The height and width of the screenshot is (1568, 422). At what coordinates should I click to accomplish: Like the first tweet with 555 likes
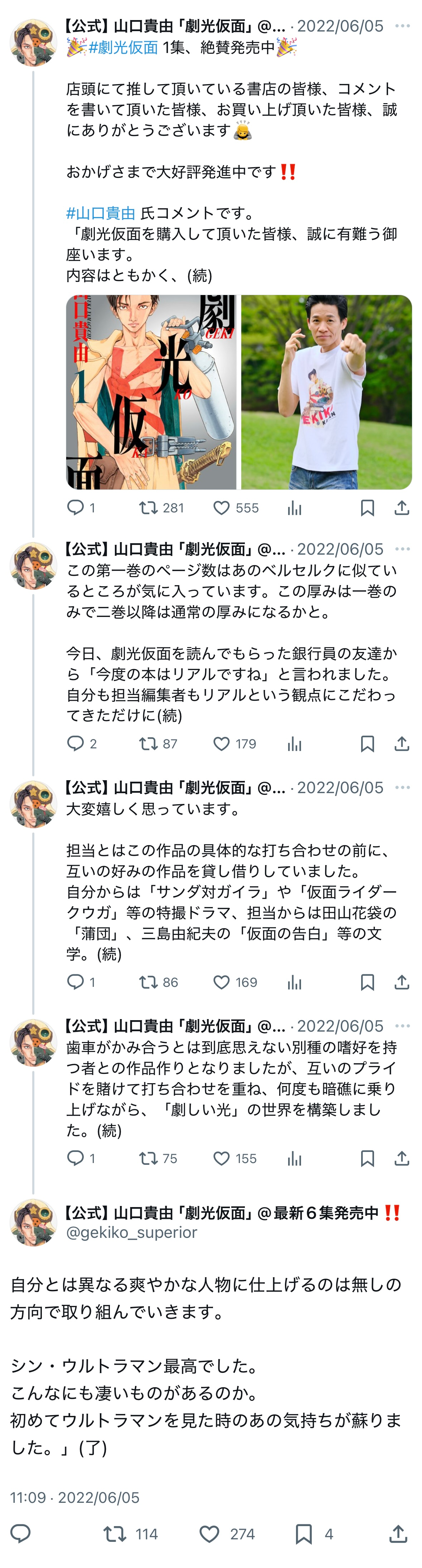221,508
